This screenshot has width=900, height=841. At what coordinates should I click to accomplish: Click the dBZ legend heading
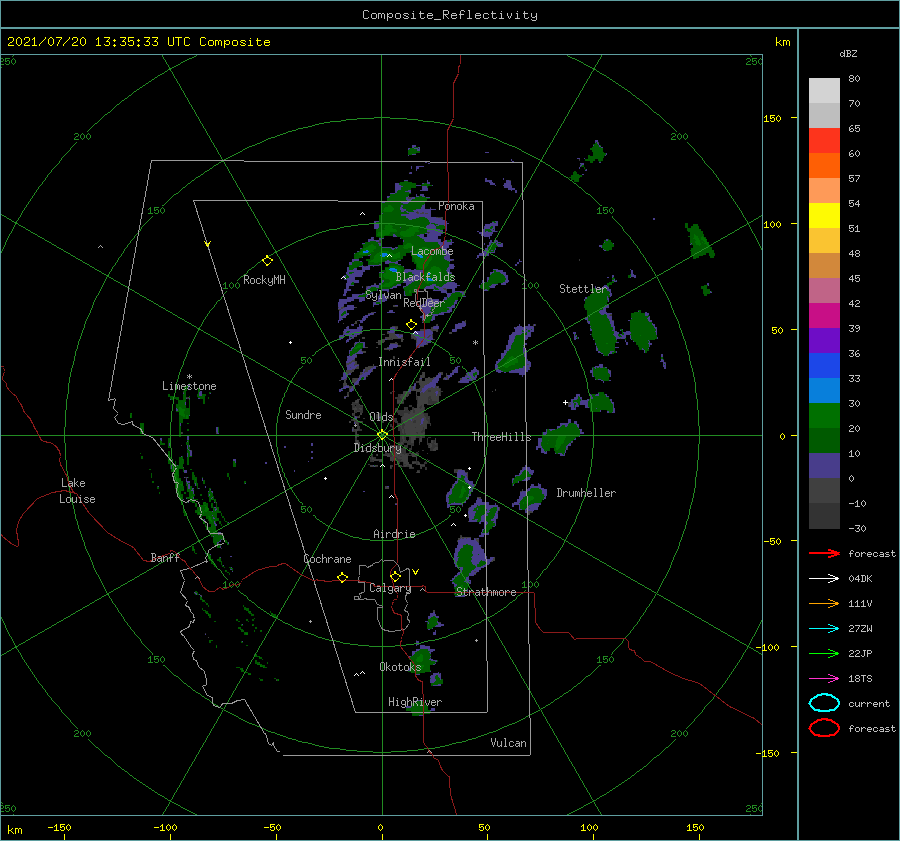coord(848,53)
